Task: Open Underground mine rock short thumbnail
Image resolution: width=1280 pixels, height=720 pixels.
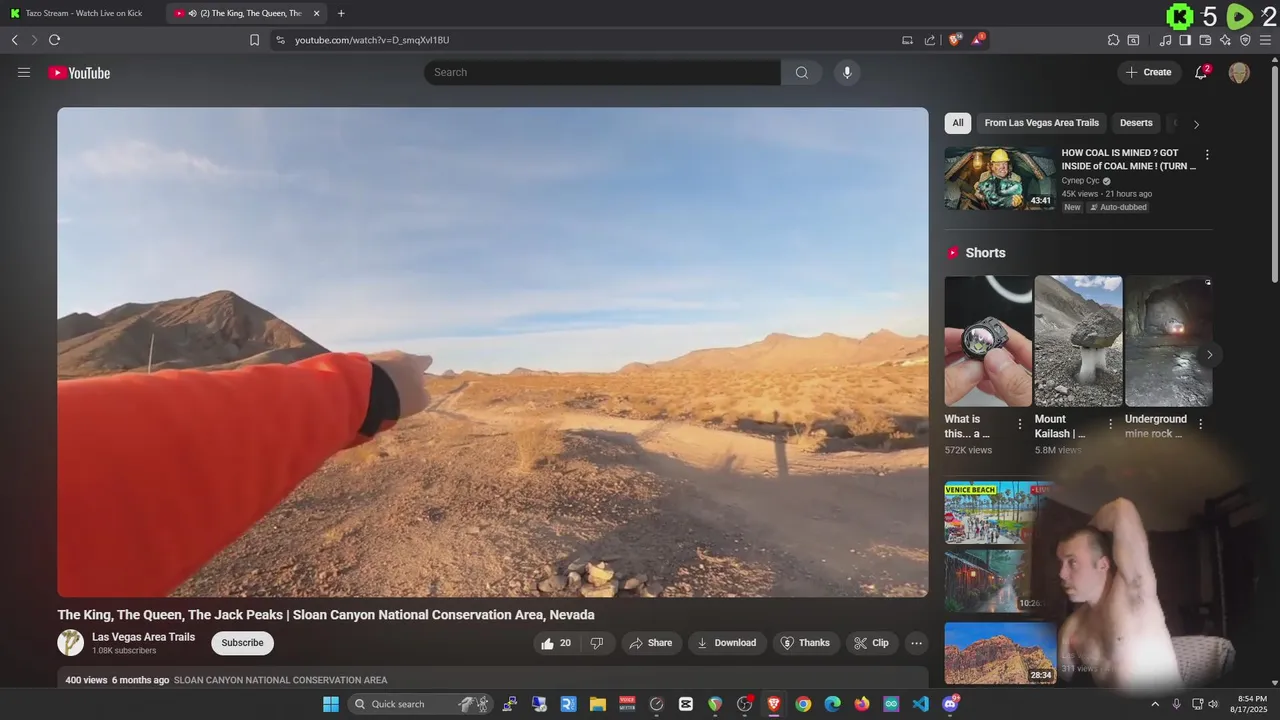Action: point(1168,341)
